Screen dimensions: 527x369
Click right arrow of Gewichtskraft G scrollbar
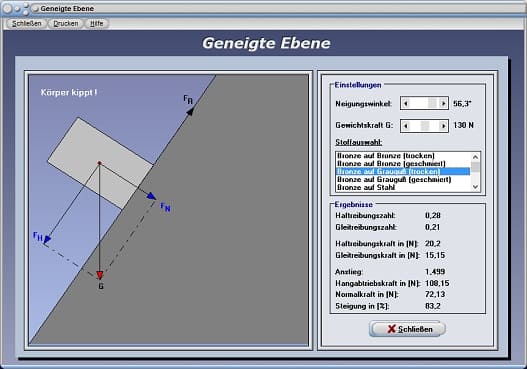tap(443, 126)
